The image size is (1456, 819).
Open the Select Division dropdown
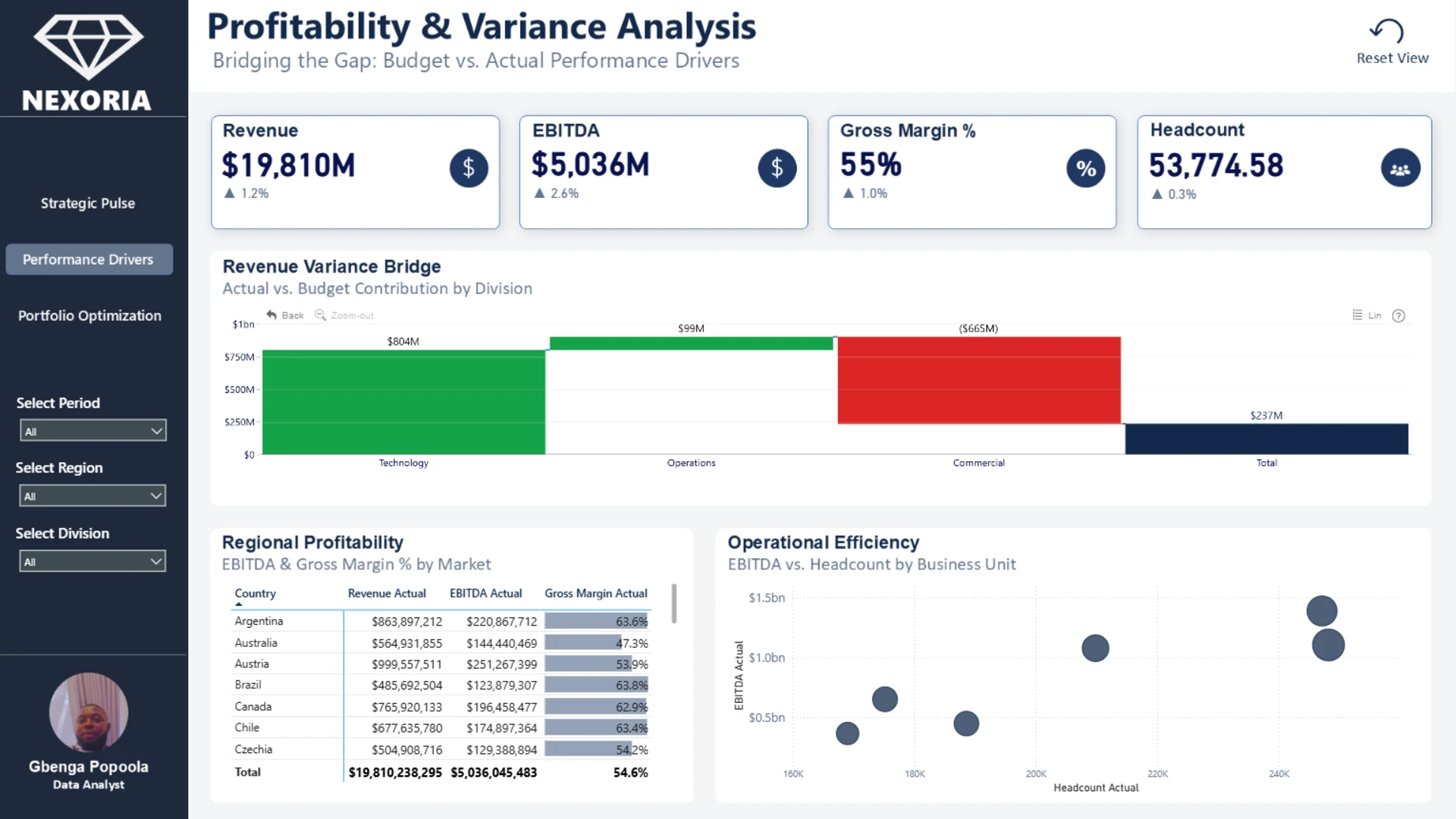pyautogui.click(x=93, y=561)
